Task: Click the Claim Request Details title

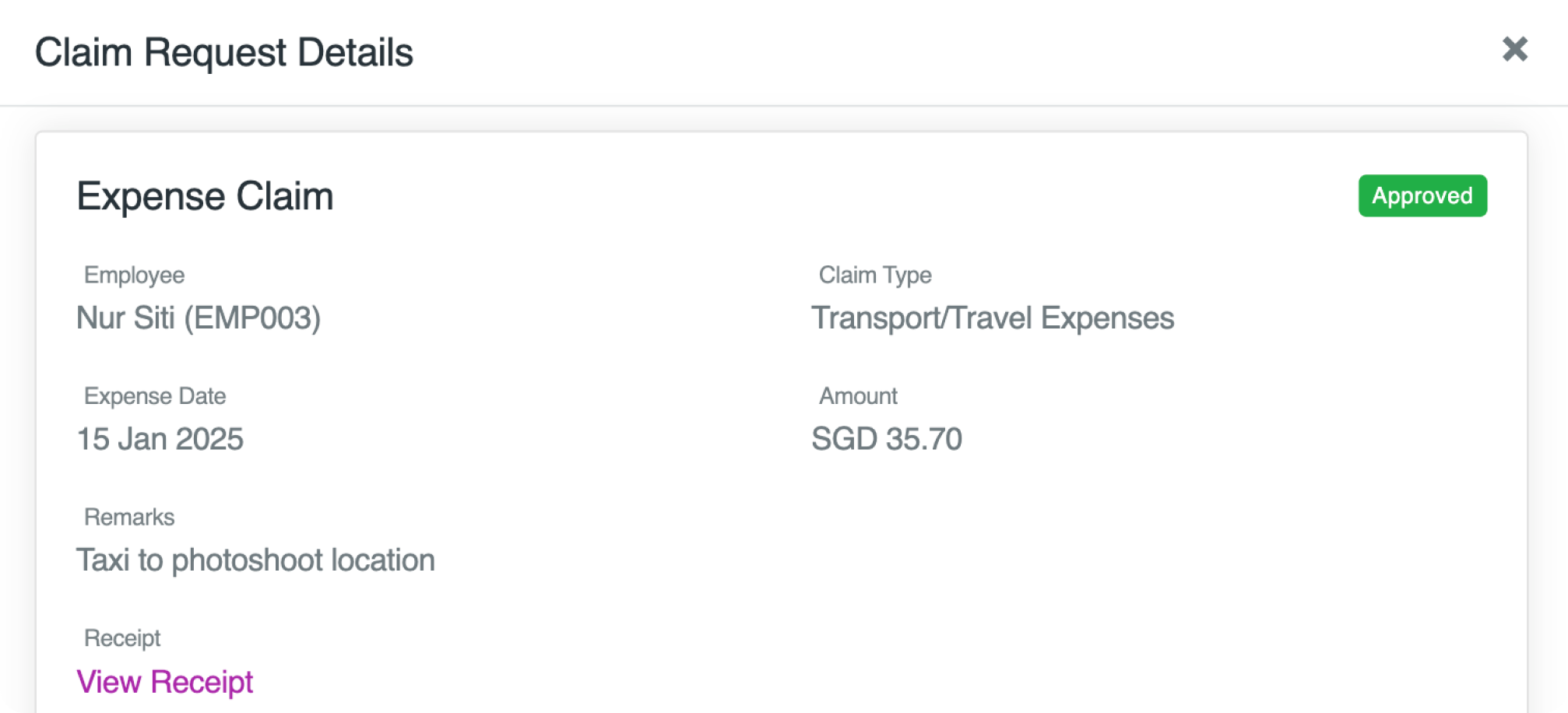Action: 225,52
